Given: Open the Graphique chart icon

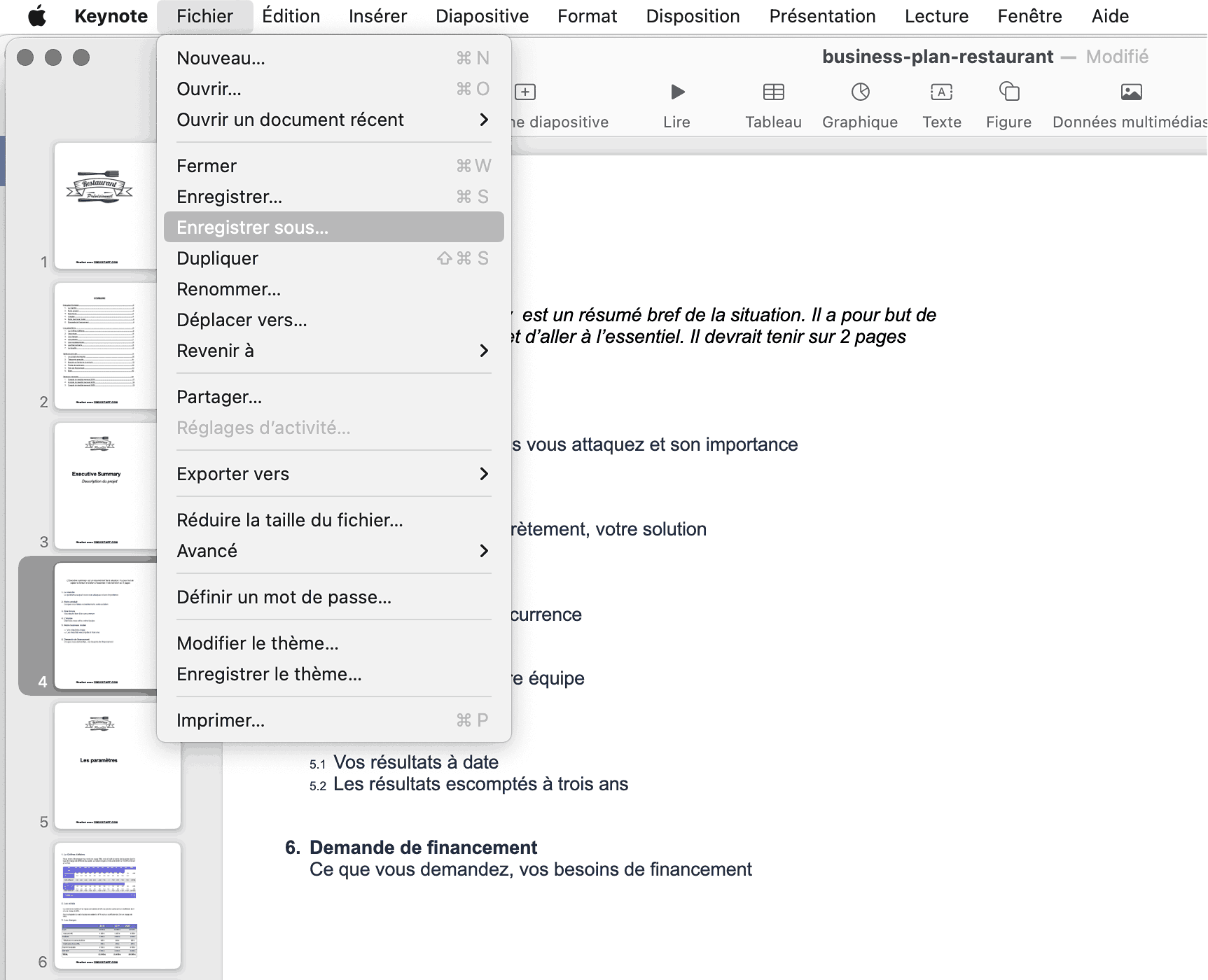Looking at the screenshot, I should coord(860,92).
